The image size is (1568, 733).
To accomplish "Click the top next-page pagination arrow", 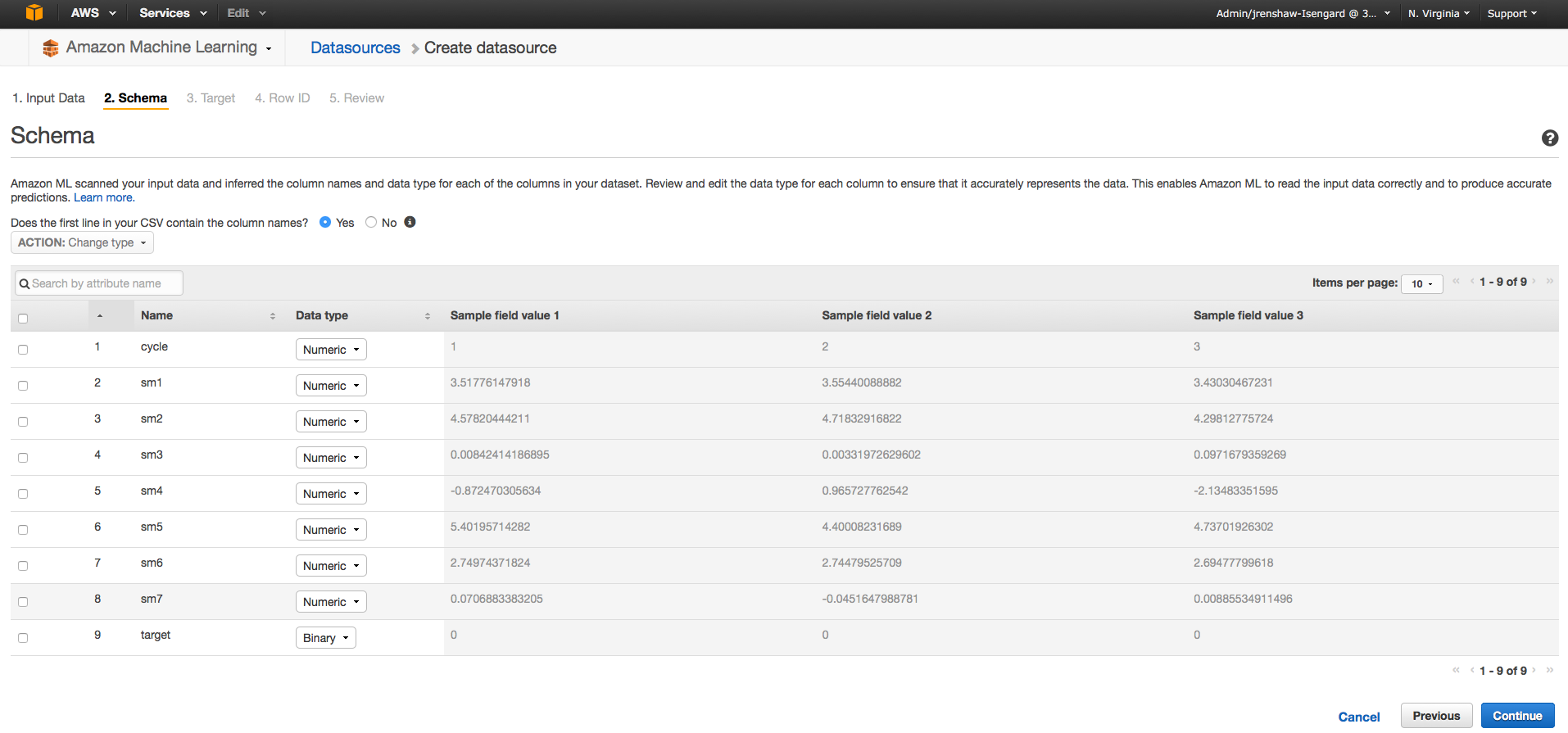I will pos(1534,281).
